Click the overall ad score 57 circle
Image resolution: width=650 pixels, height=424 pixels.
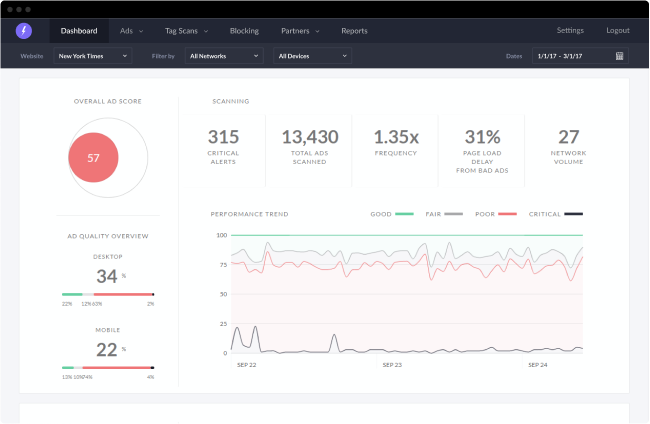tap(93, 157)
